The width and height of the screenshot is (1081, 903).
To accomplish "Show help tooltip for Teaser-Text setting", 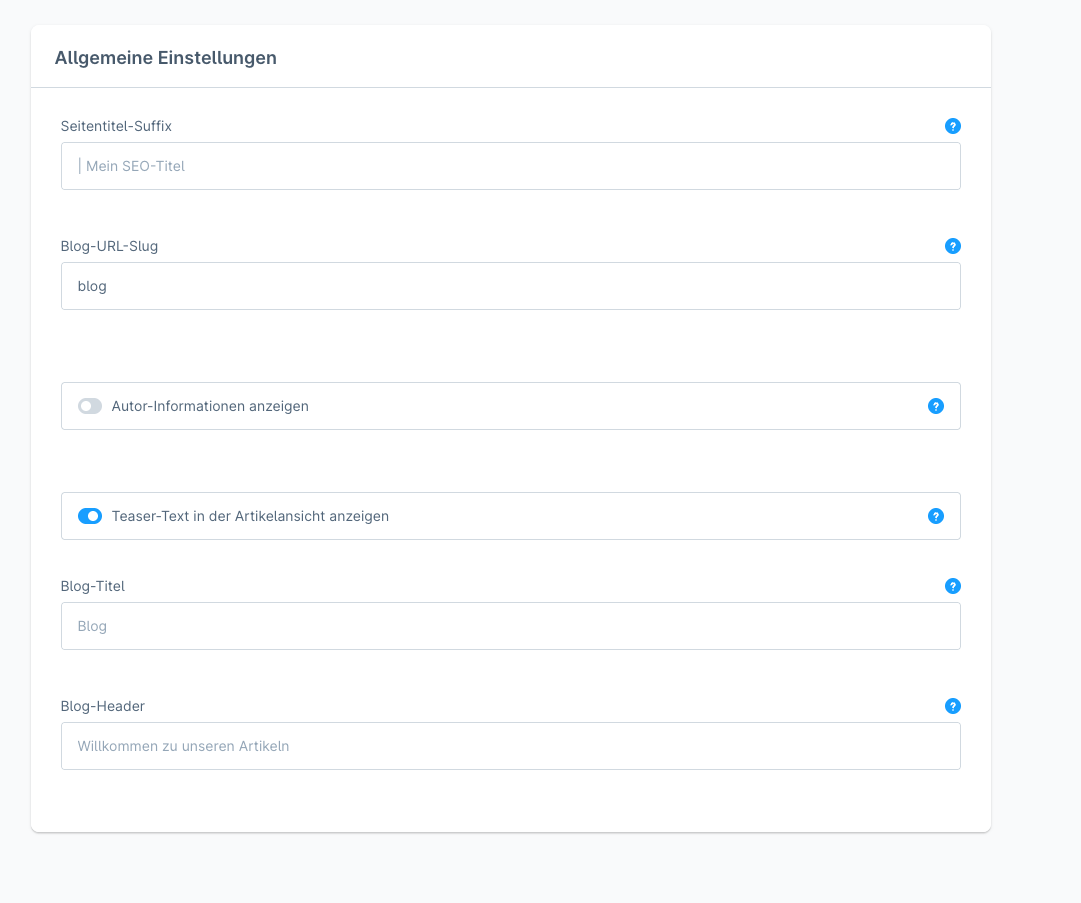I will [935, 516].
